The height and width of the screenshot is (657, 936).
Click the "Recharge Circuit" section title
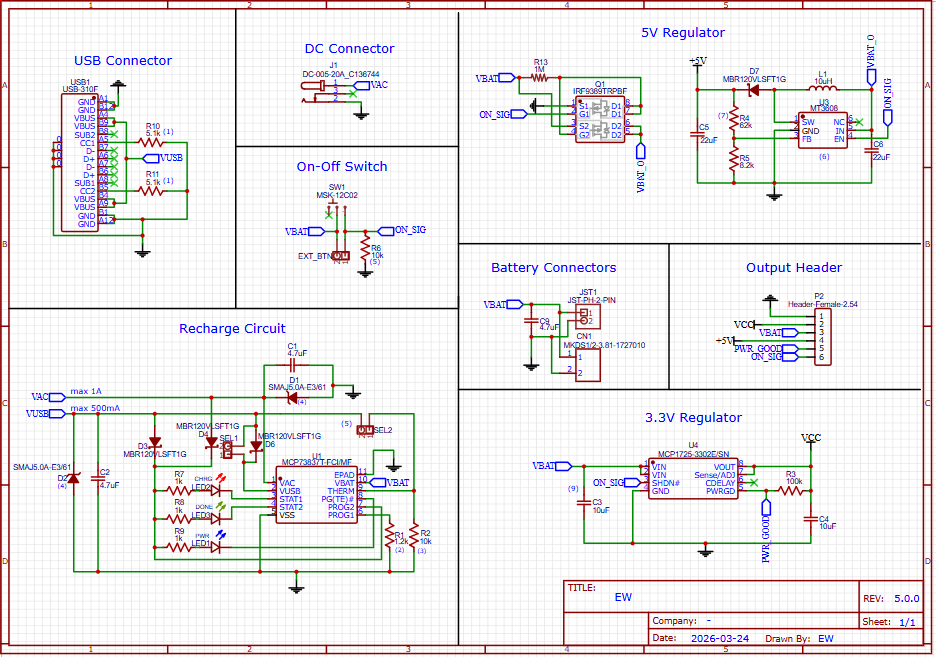[232, 328]
